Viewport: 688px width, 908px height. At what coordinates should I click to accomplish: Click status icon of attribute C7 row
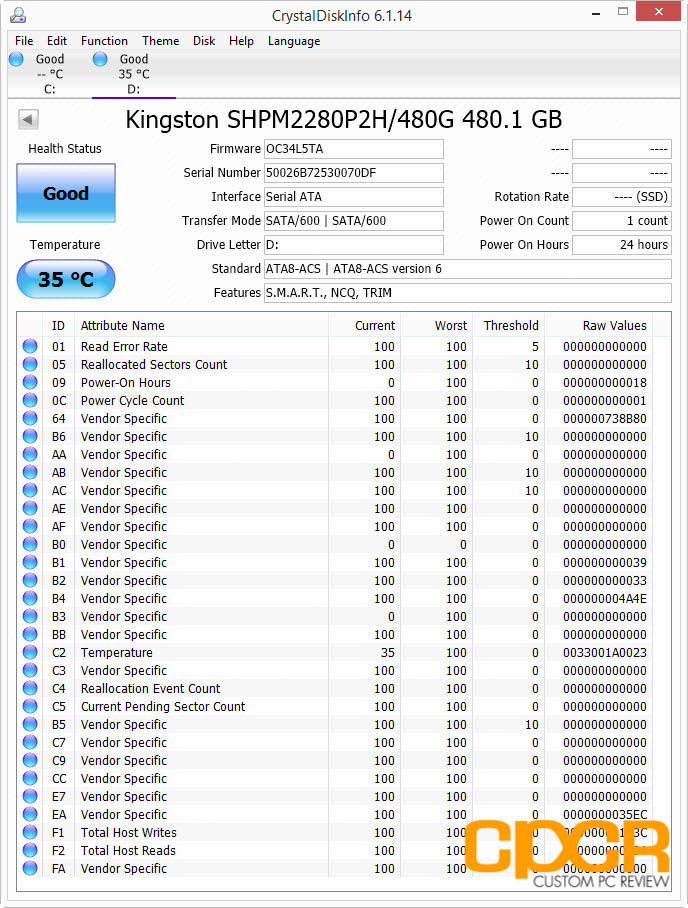pos(30,742)
